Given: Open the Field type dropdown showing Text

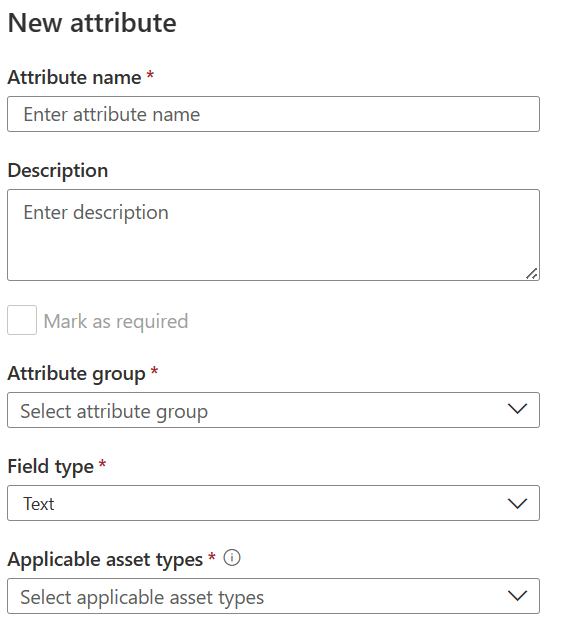Looking at the screenshot, I should pyautogui.click(x=273, y=503).
